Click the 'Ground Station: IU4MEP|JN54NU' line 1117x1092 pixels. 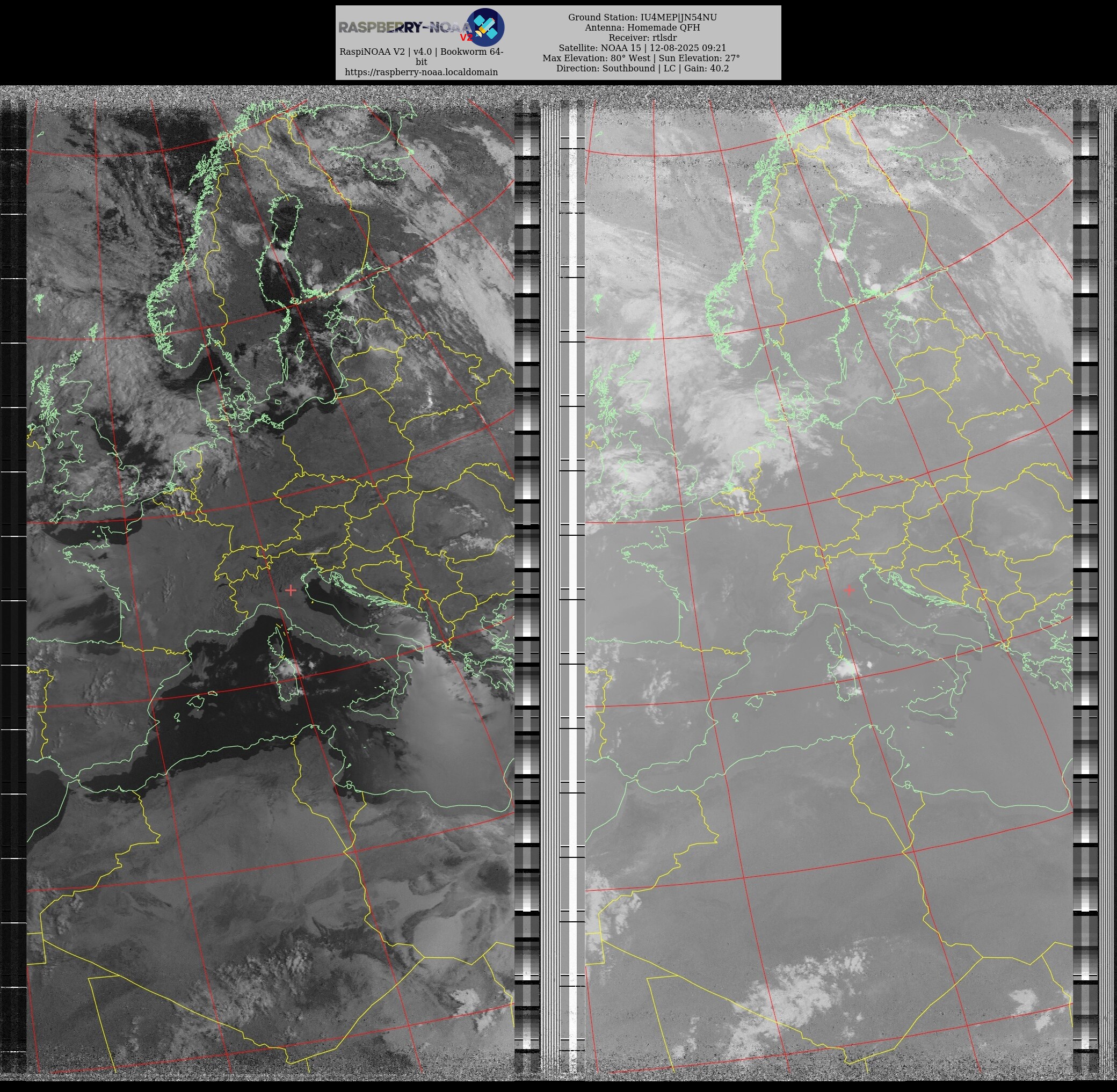click(642, 18)
